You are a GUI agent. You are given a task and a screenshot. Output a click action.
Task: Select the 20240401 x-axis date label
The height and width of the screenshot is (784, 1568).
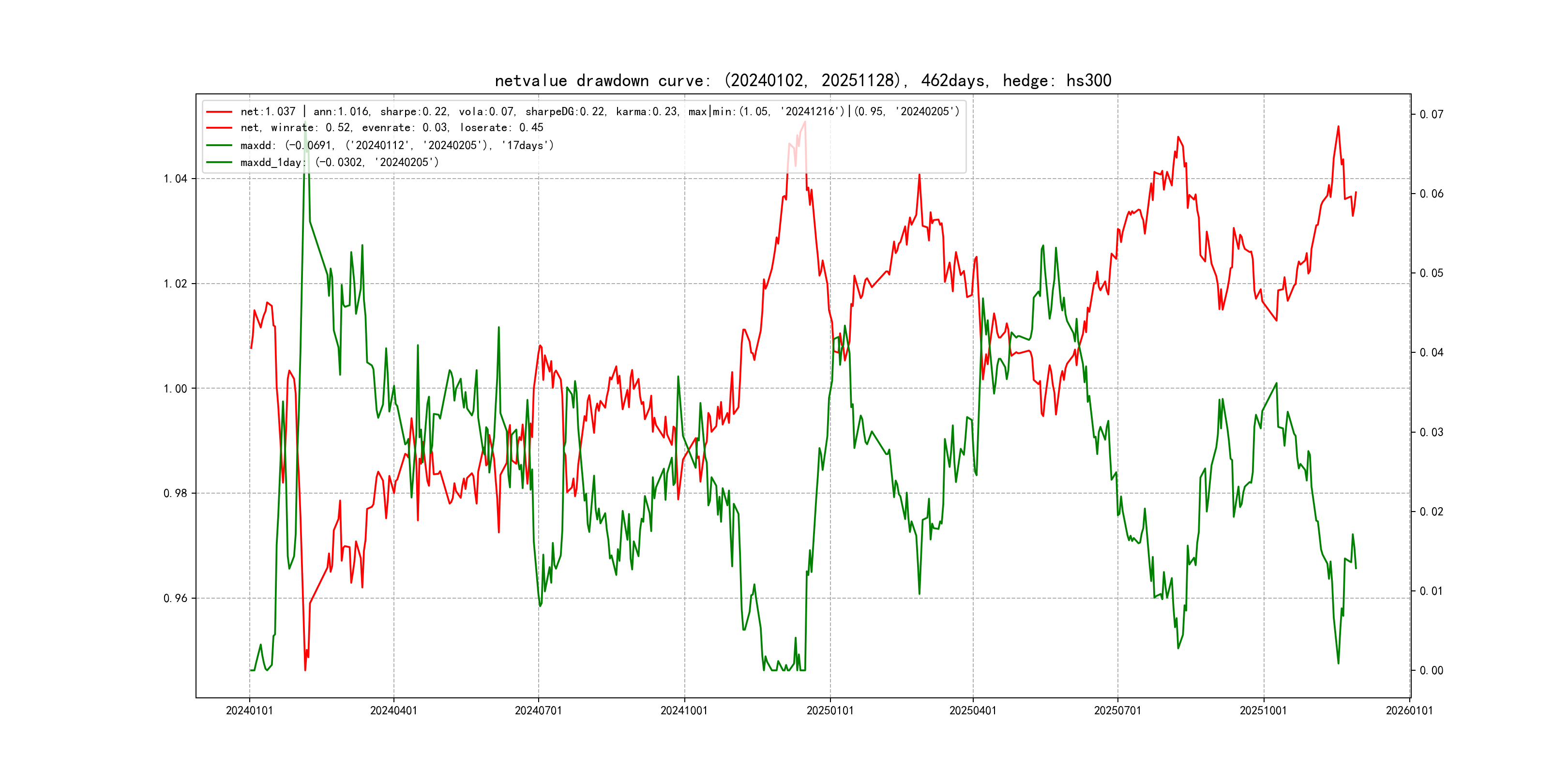coord(393,711)
